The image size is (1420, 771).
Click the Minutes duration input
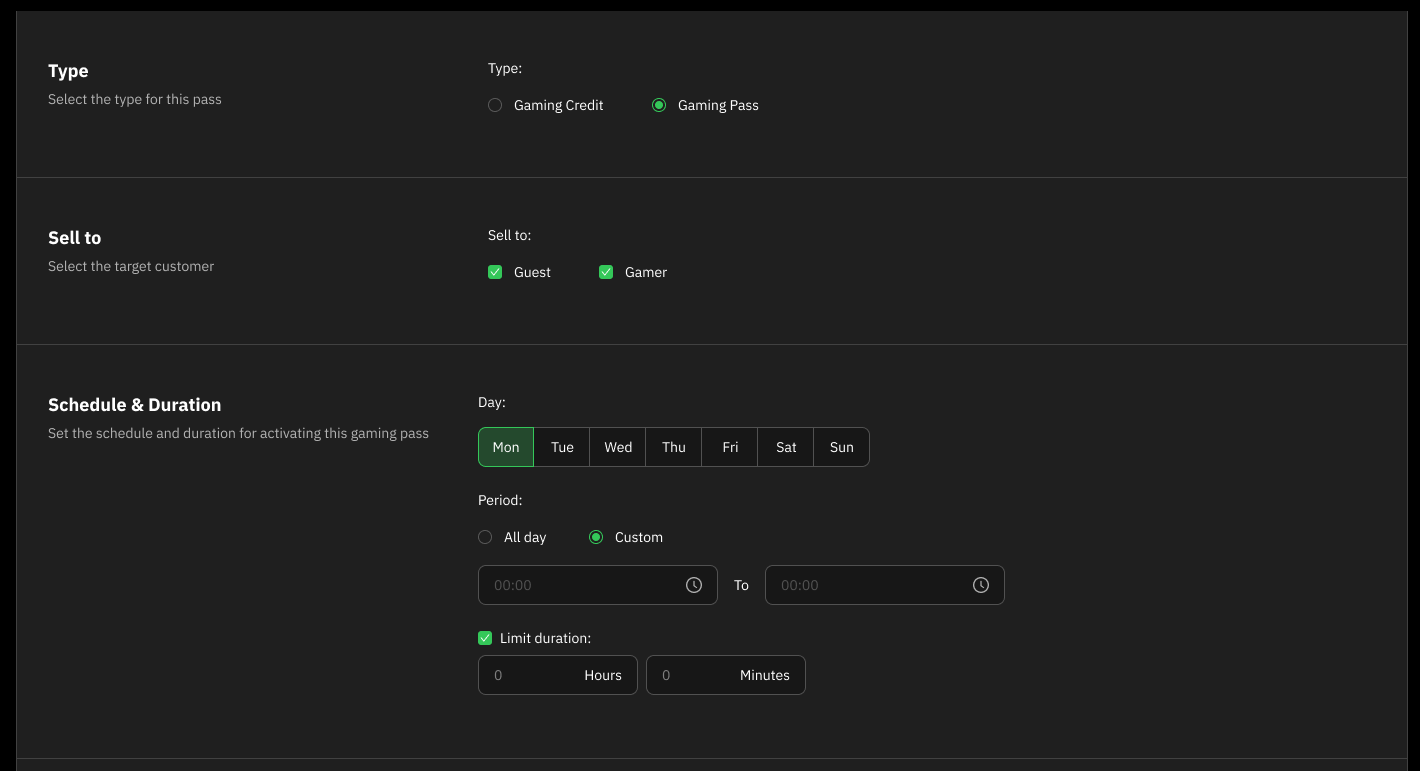coord(726,675)
